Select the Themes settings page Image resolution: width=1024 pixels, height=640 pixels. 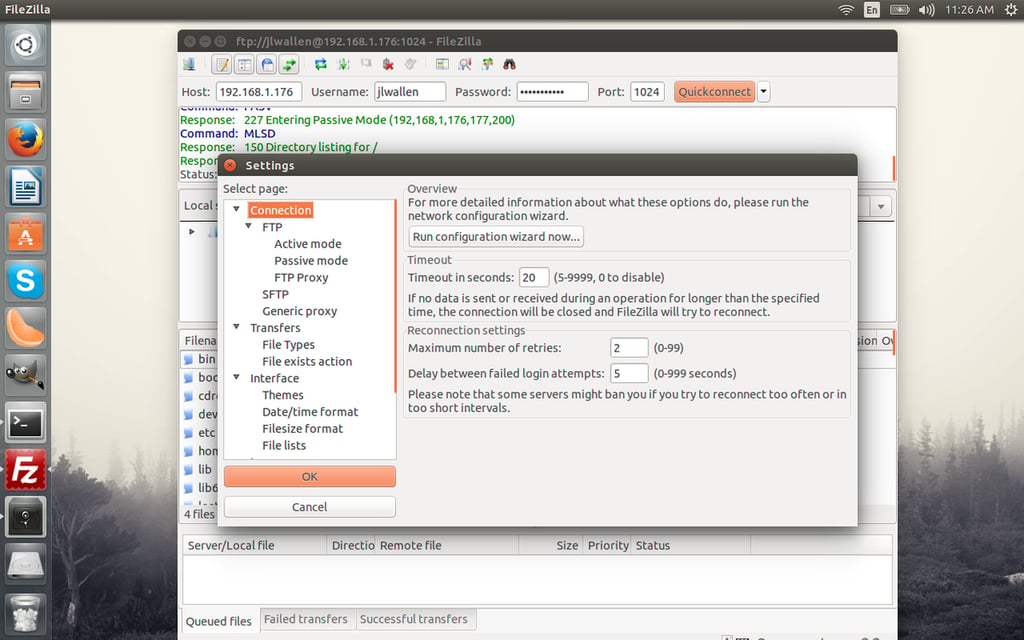[283, 395]
